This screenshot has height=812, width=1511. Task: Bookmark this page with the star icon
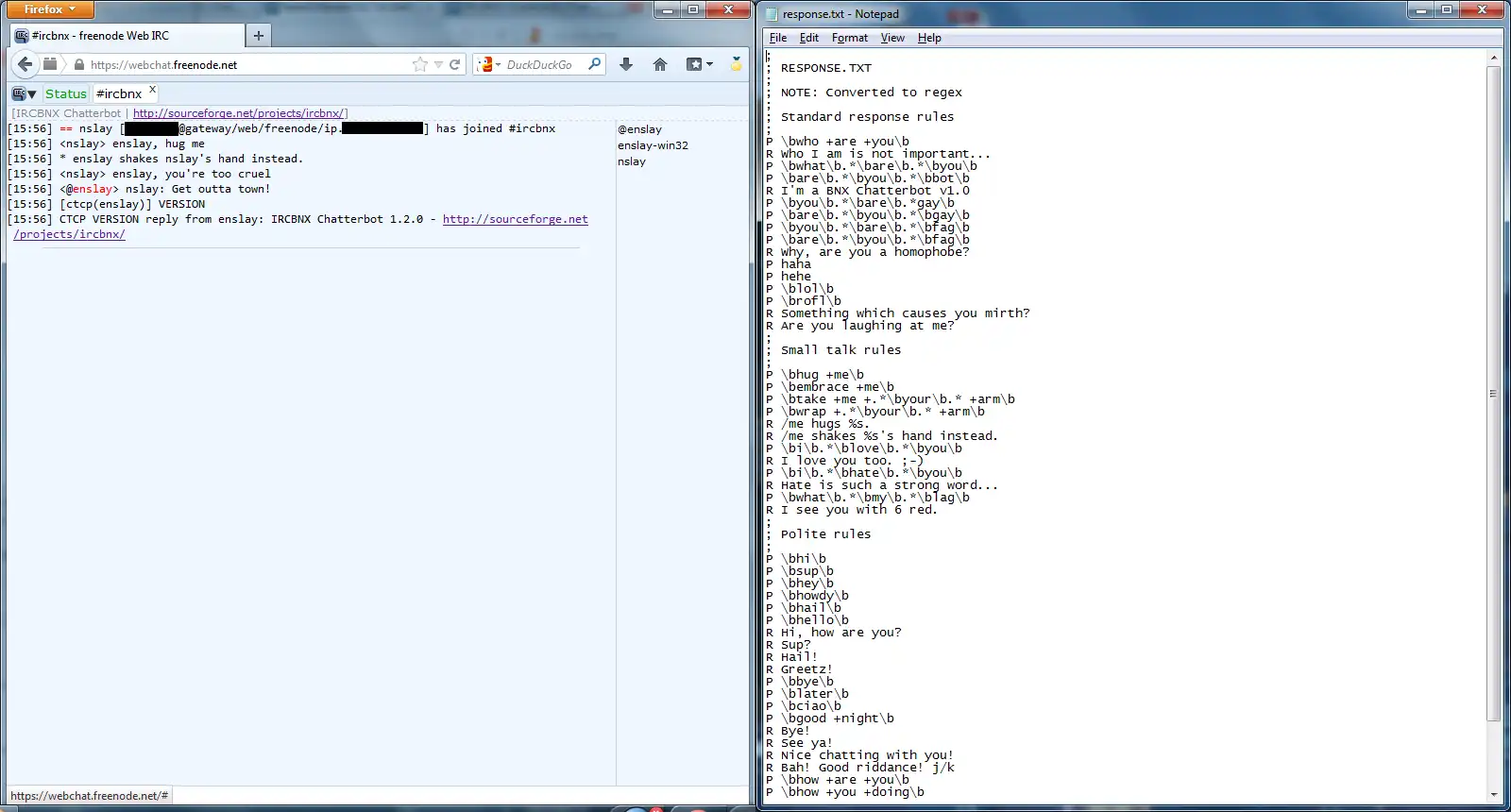420,64
